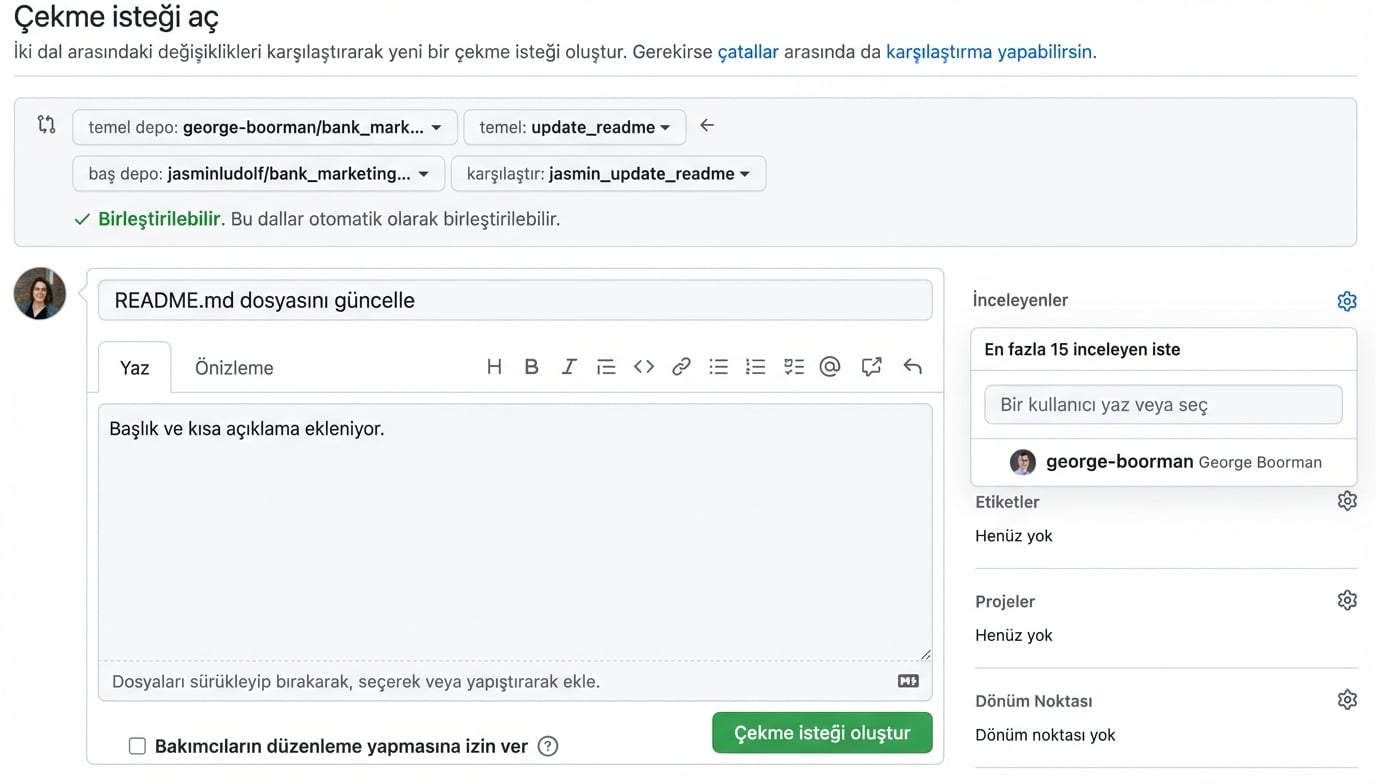Add a task list using the checklist icon
This screenshot has height=784, width=1376.
coord(793,366)
